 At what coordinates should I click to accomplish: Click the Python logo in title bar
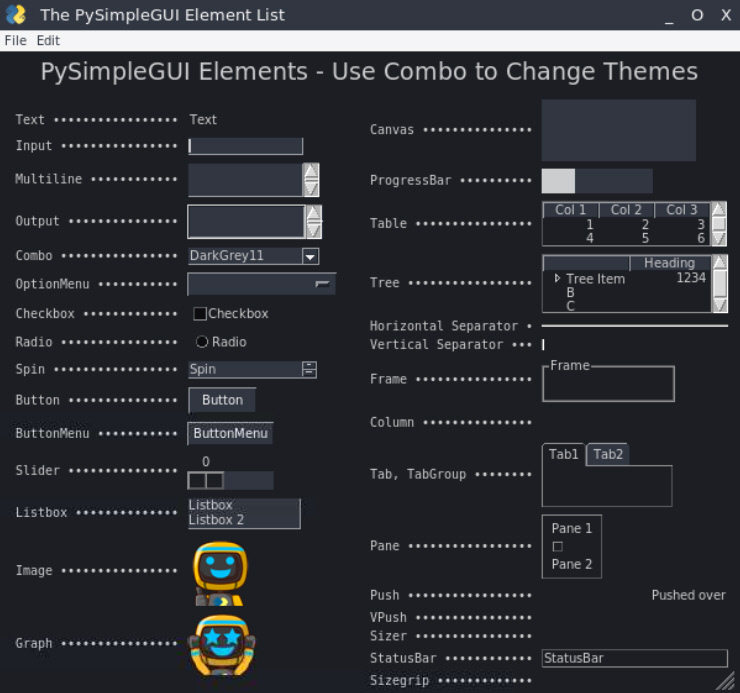coord(16,15)
